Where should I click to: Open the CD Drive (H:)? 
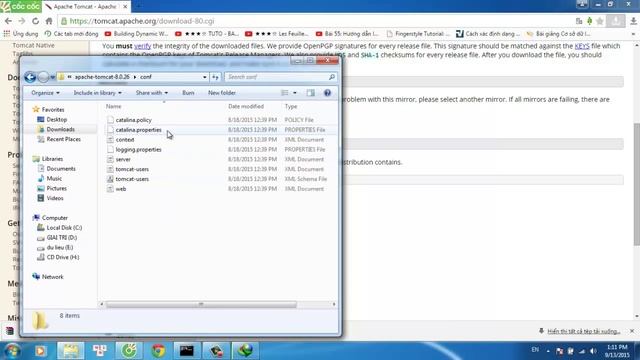pyautogui.click(x=63, y=257)
